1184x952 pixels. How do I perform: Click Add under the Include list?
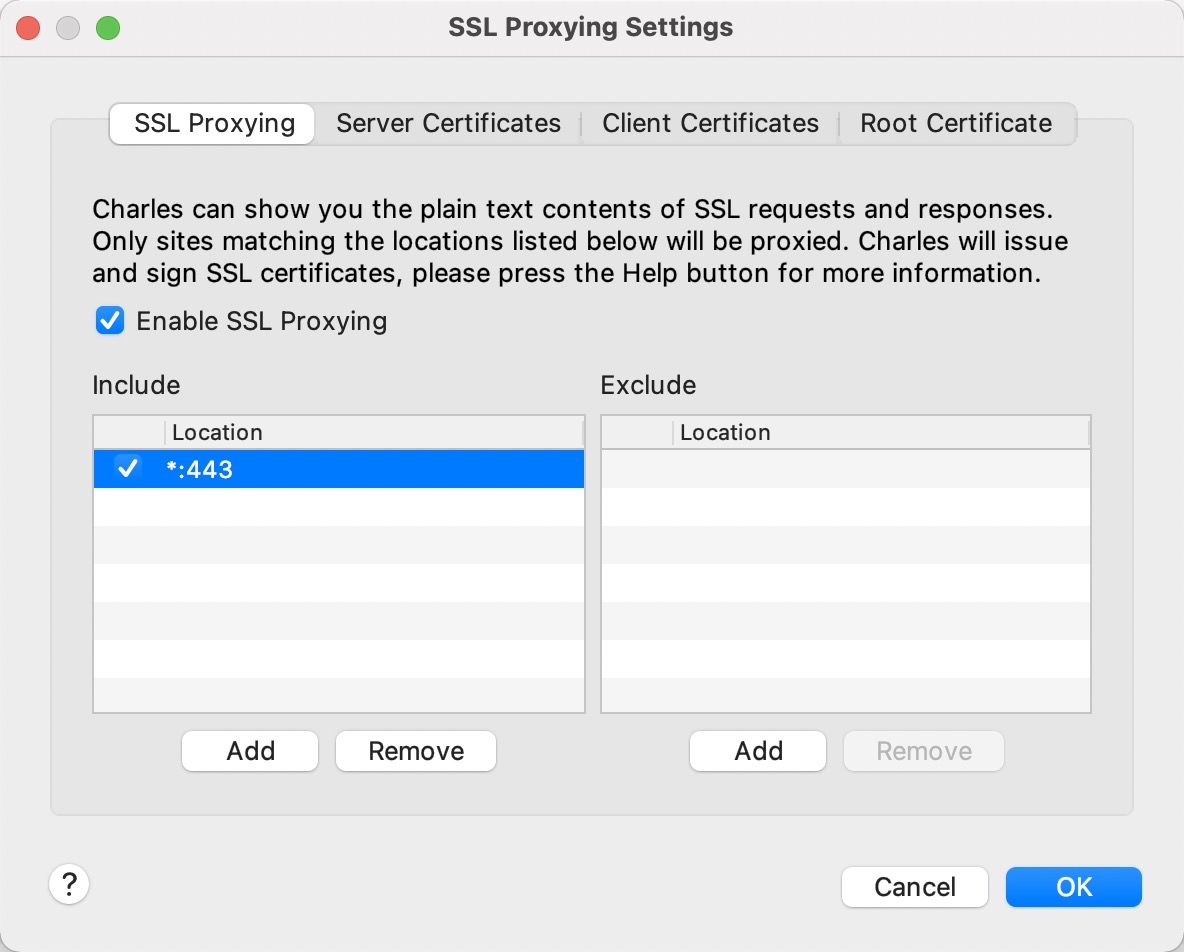tap(249, 751)
